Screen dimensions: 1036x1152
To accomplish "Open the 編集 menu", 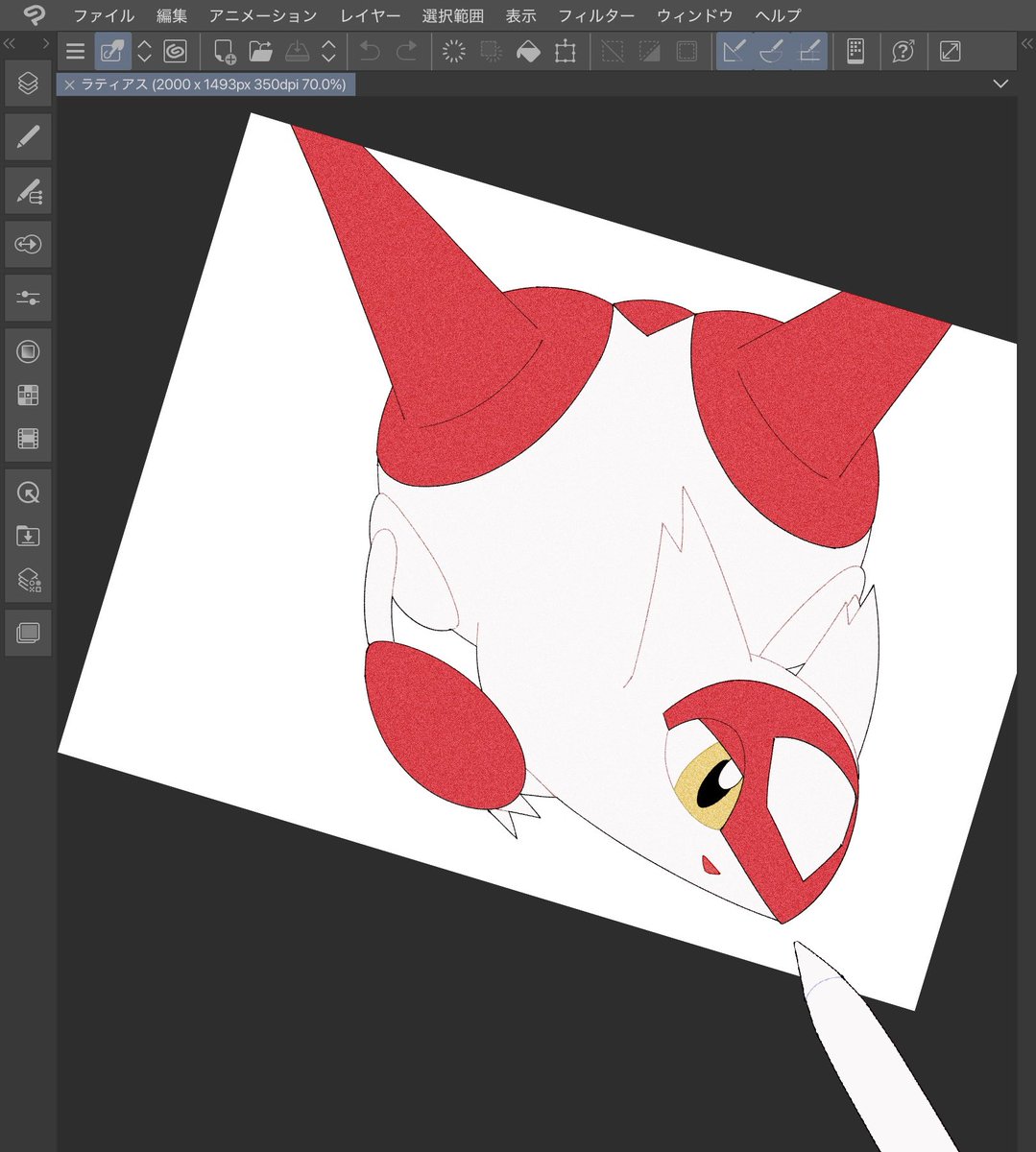I will tap(172, 15).
